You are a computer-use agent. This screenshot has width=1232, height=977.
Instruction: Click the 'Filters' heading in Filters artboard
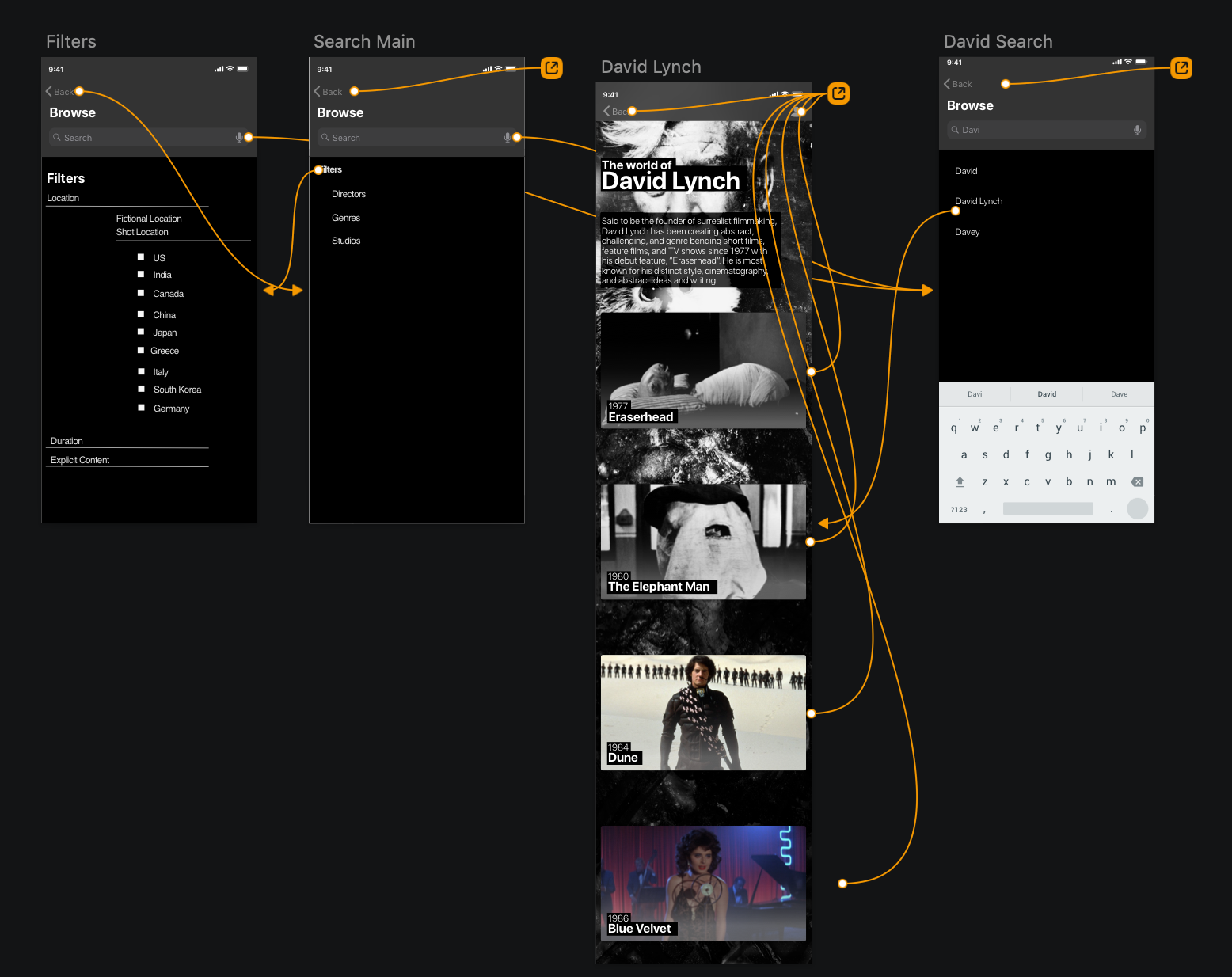tap(66, 179)
